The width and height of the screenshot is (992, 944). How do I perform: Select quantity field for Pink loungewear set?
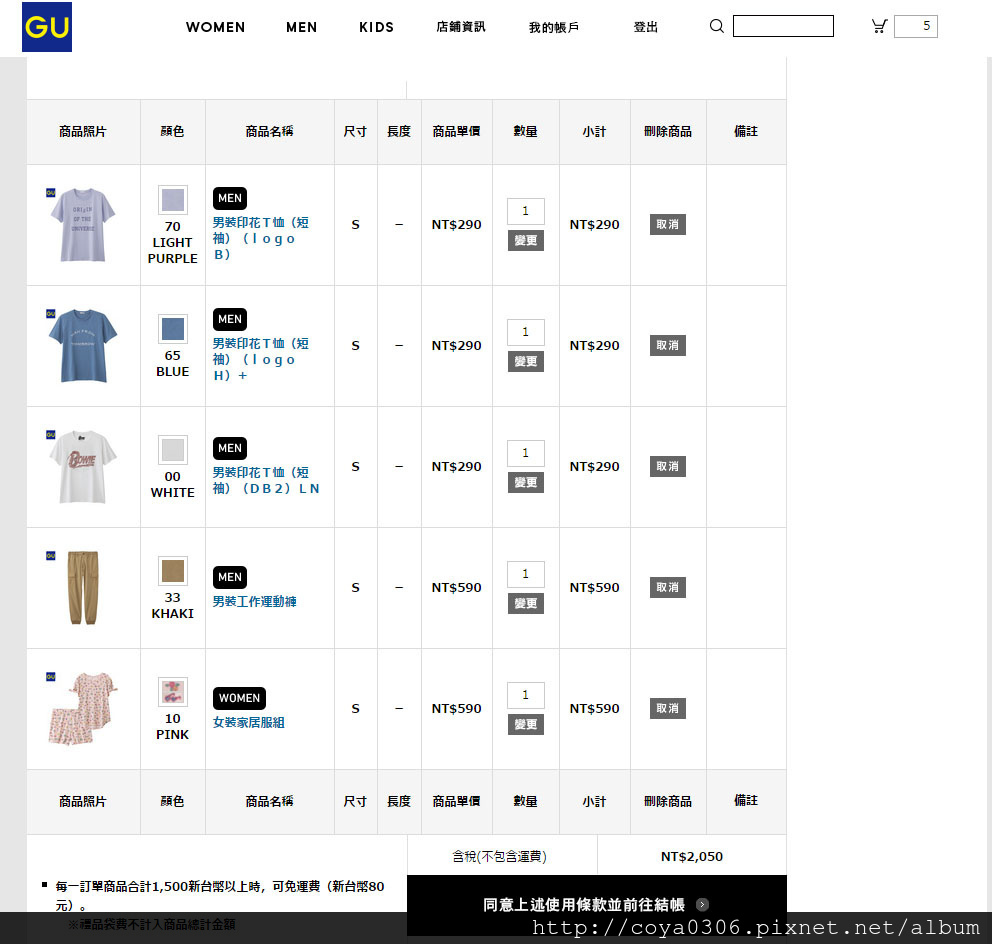point(526,695)
